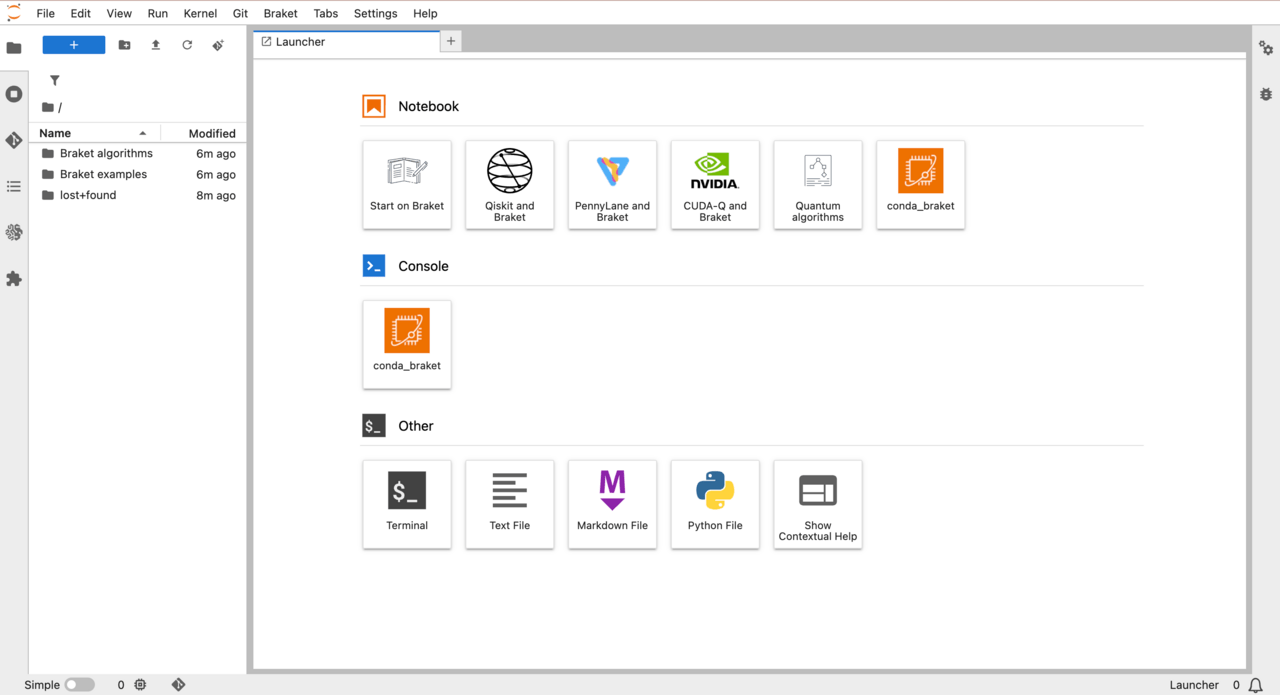Click the New Folder toolbar icon
This screenshot has width=1280, height=695.
coord(124,45)
